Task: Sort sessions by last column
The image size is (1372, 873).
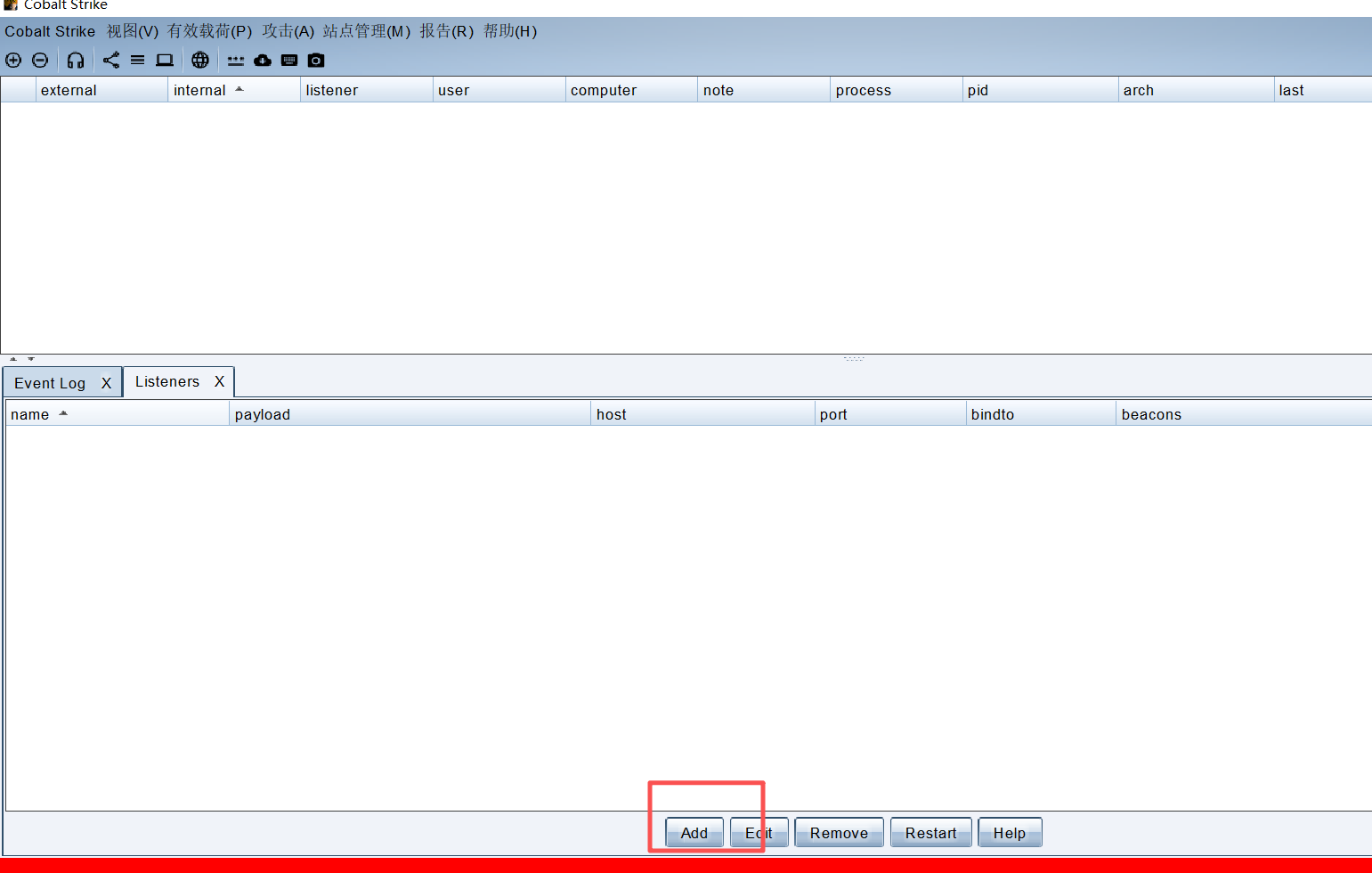Action: pyautogui.click(x=1323, y=90)
